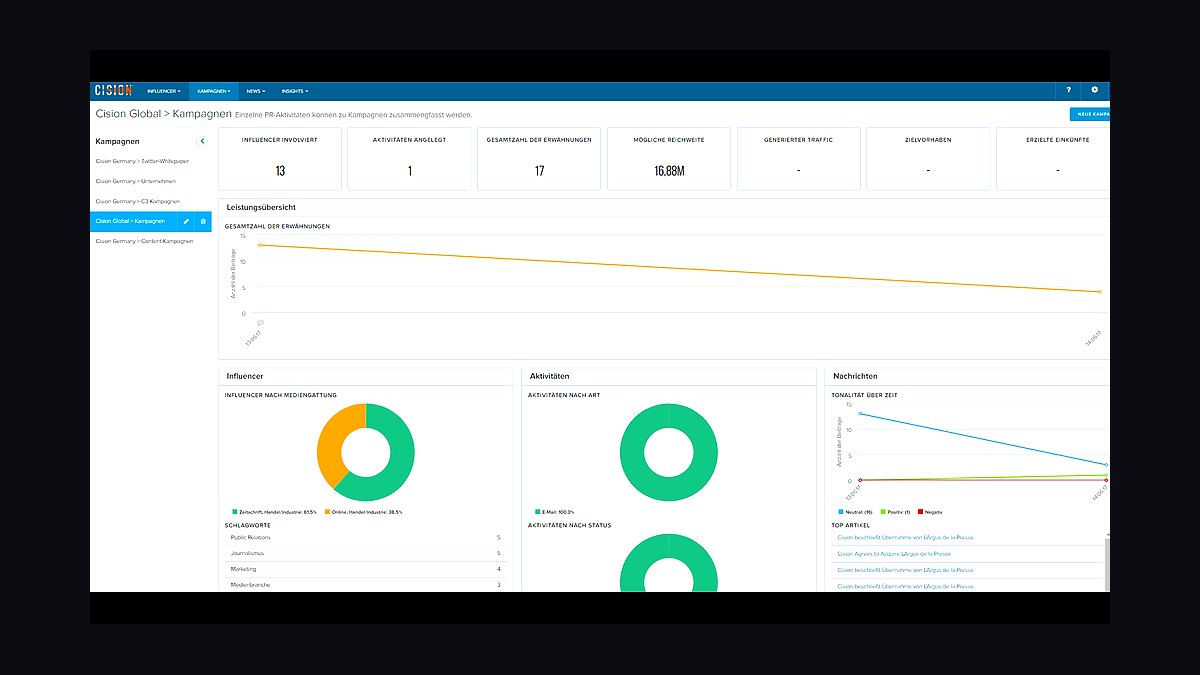Toggle the Neutral legend entry in Tonalität chart
The image size is (1200, 675).
(856, 512)
